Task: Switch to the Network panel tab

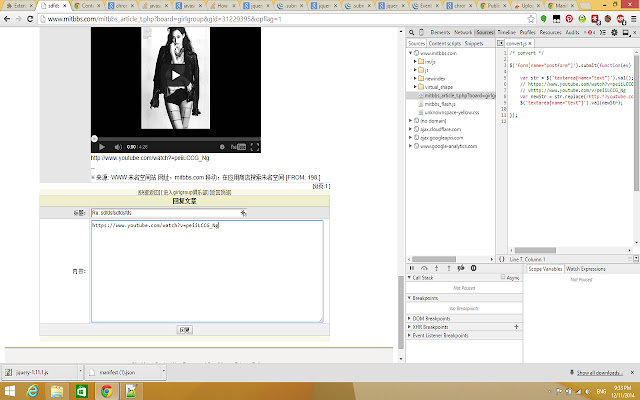Action: coord(463,32)
